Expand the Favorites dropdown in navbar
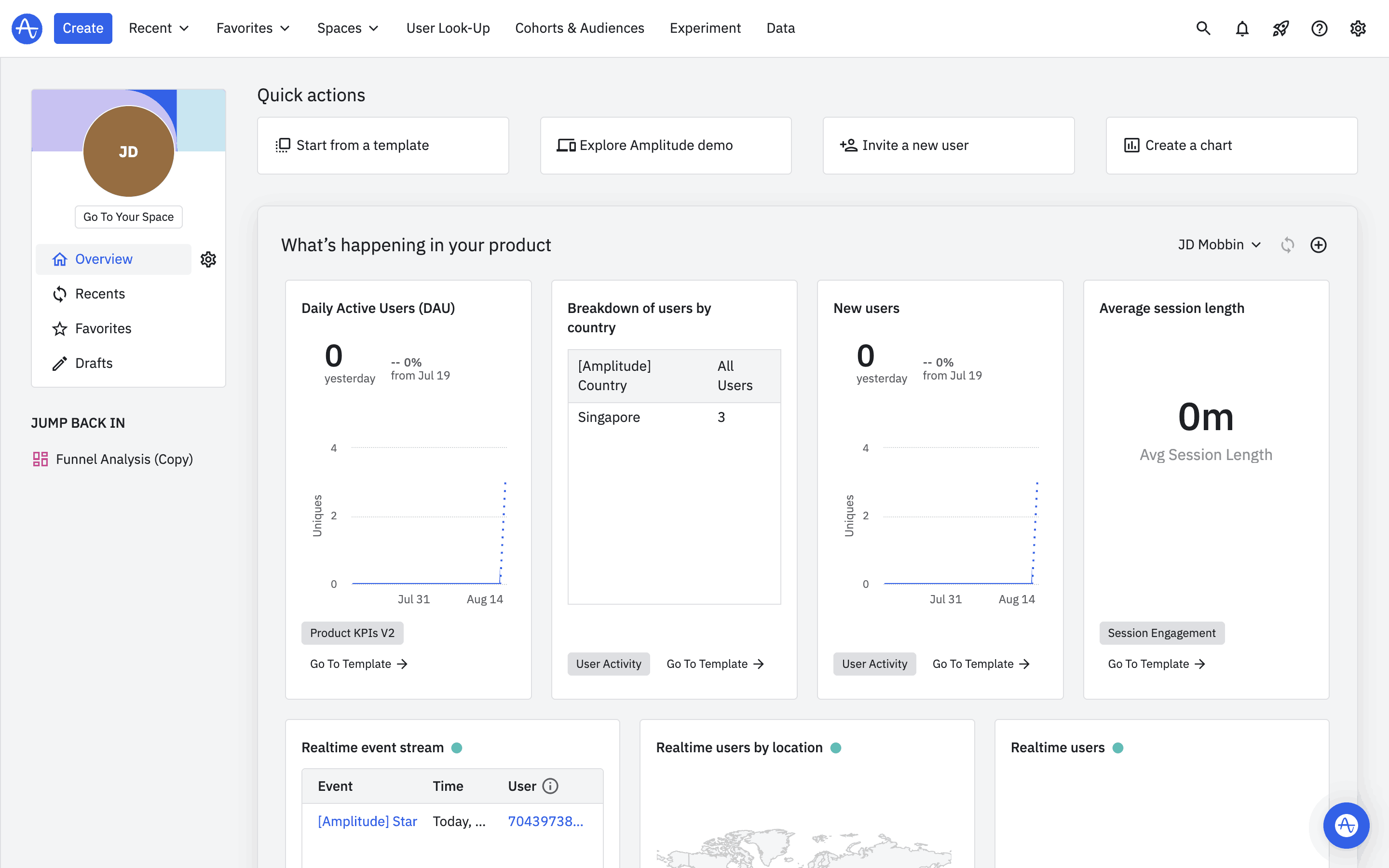Image resolution: width=1389 pixels, height=868 pixels. (x=253, y=28)
